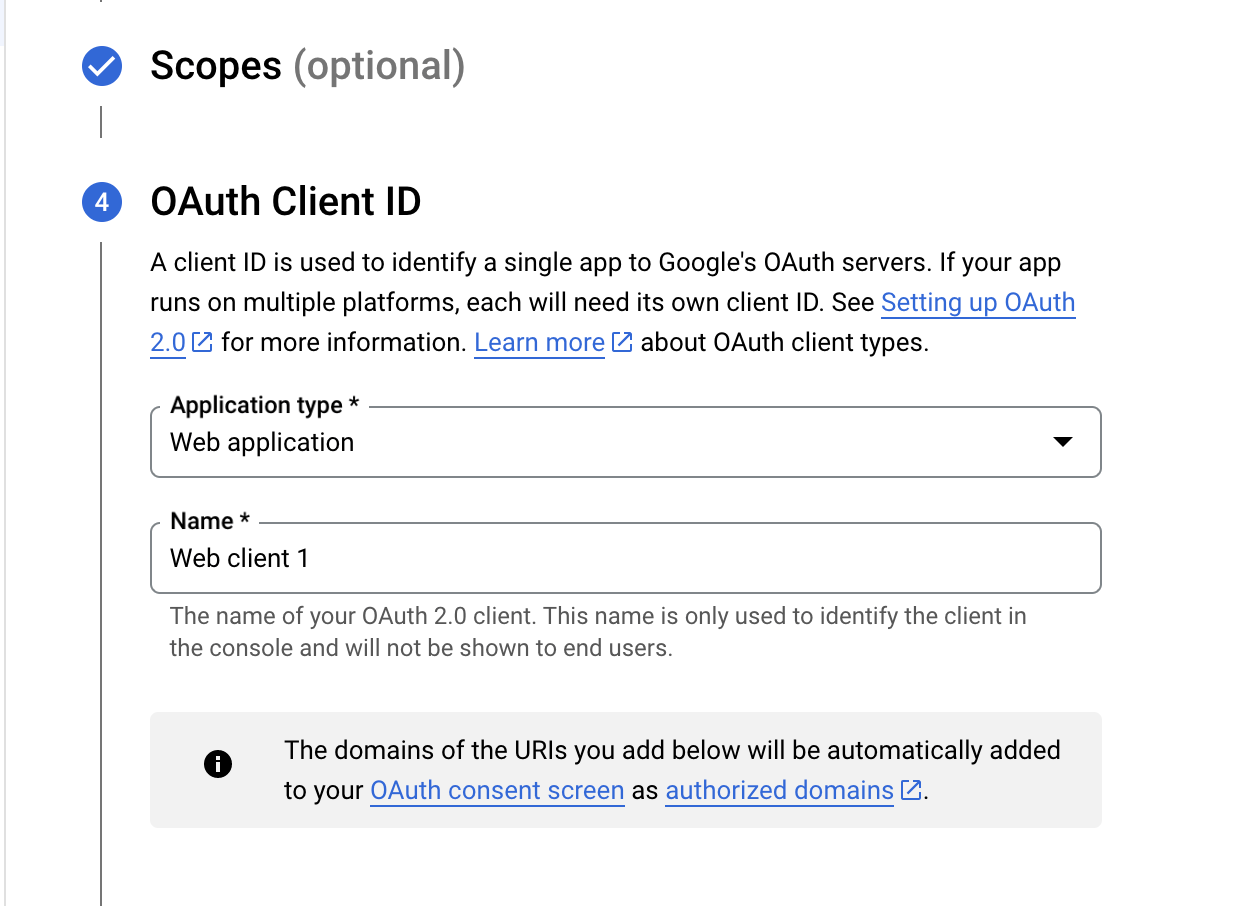Select the 'Scopes (optional)' step heading
The height and width of the screenshot is (906, 1248).
307,67
